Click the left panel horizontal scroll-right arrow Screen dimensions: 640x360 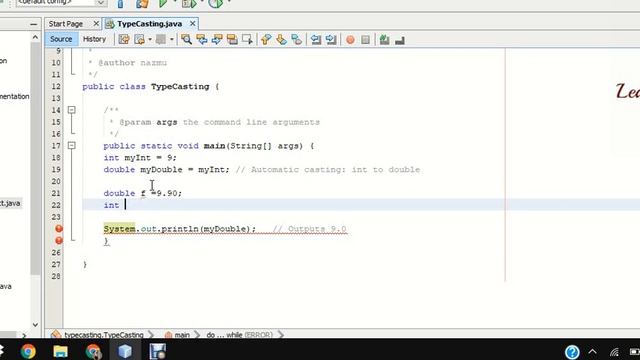tap(24, 336)
